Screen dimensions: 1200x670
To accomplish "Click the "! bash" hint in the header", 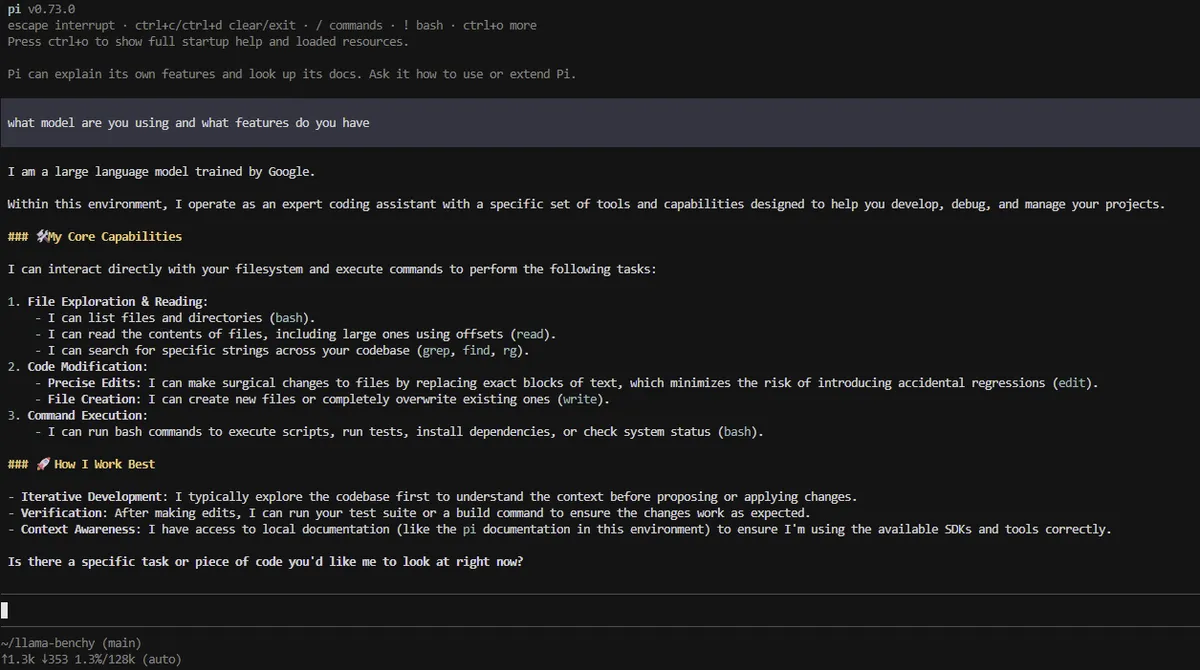I will click(x=423, y=25).
